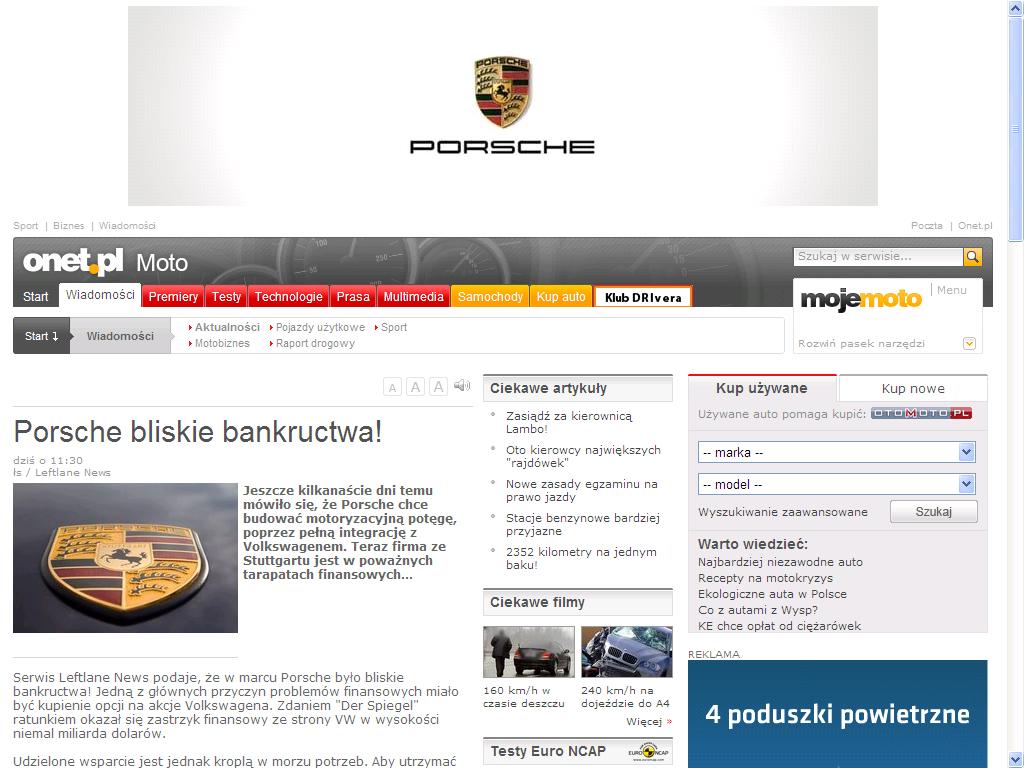Click the Szukaj button
The width and height of the screenshot is (1024, 768).
(x=933, y=512)
